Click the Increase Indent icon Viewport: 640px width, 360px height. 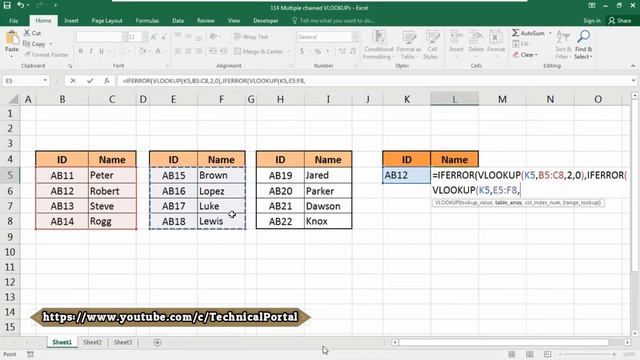click(223, 51)
